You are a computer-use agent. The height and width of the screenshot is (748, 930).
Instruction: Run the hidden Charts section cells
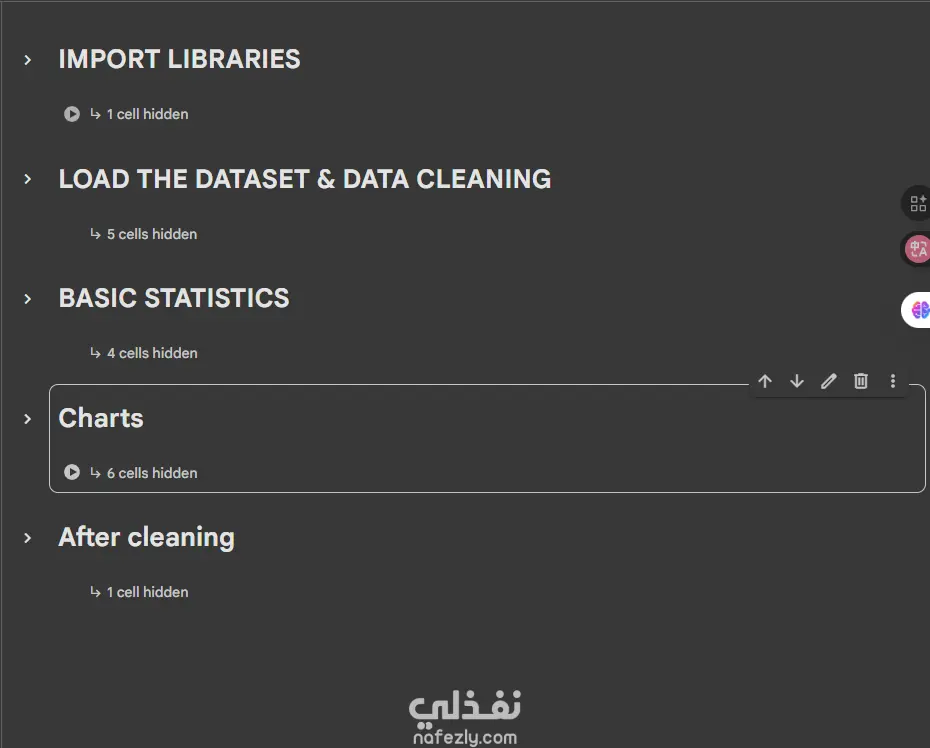72,472
